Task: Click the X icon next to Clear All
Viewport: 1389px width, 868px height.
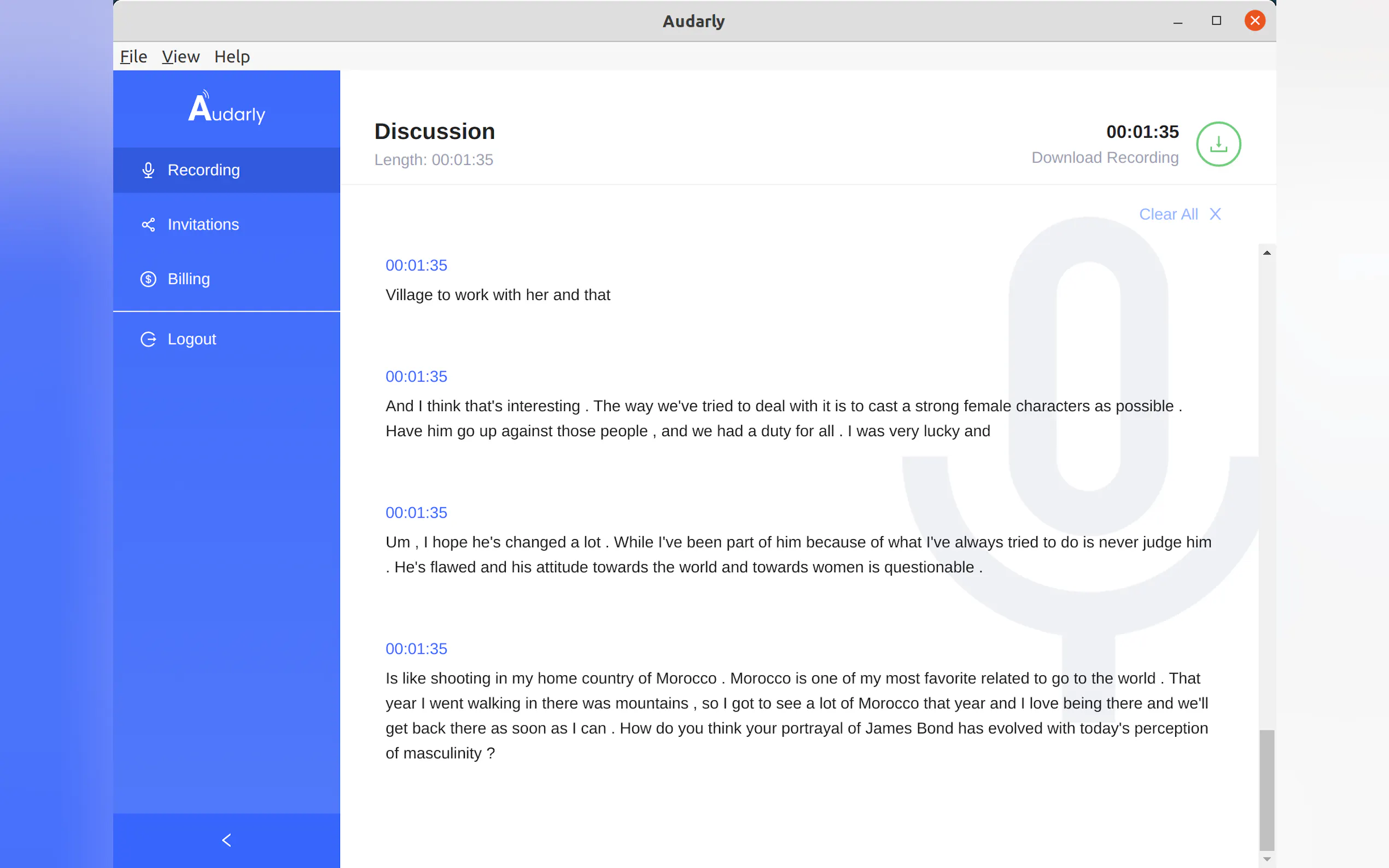Action: (1215, 214)
